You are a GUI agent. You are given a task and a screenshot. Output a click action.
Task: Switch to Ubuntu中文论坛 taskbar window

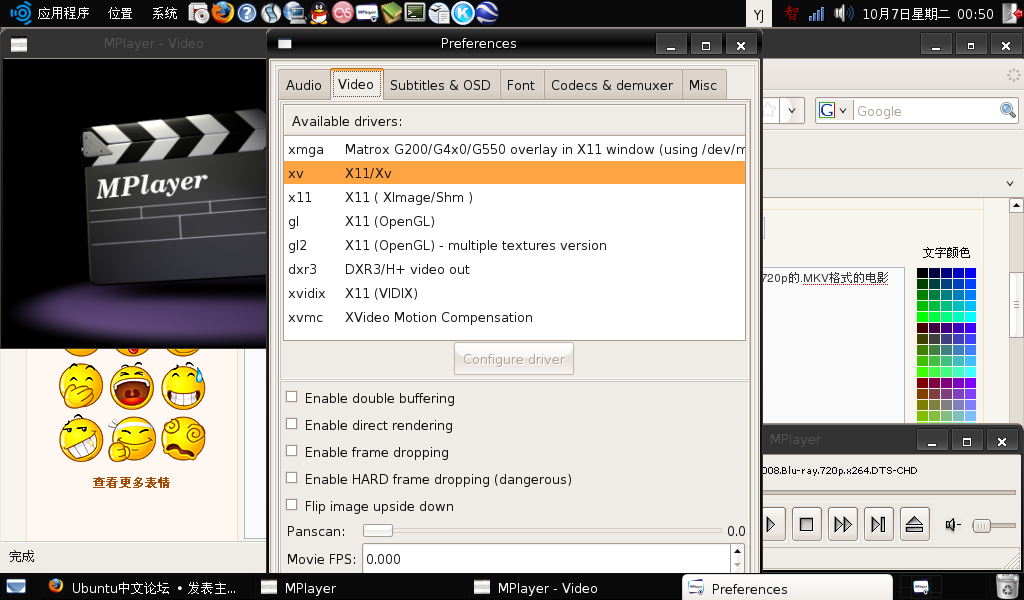[144, 588]
